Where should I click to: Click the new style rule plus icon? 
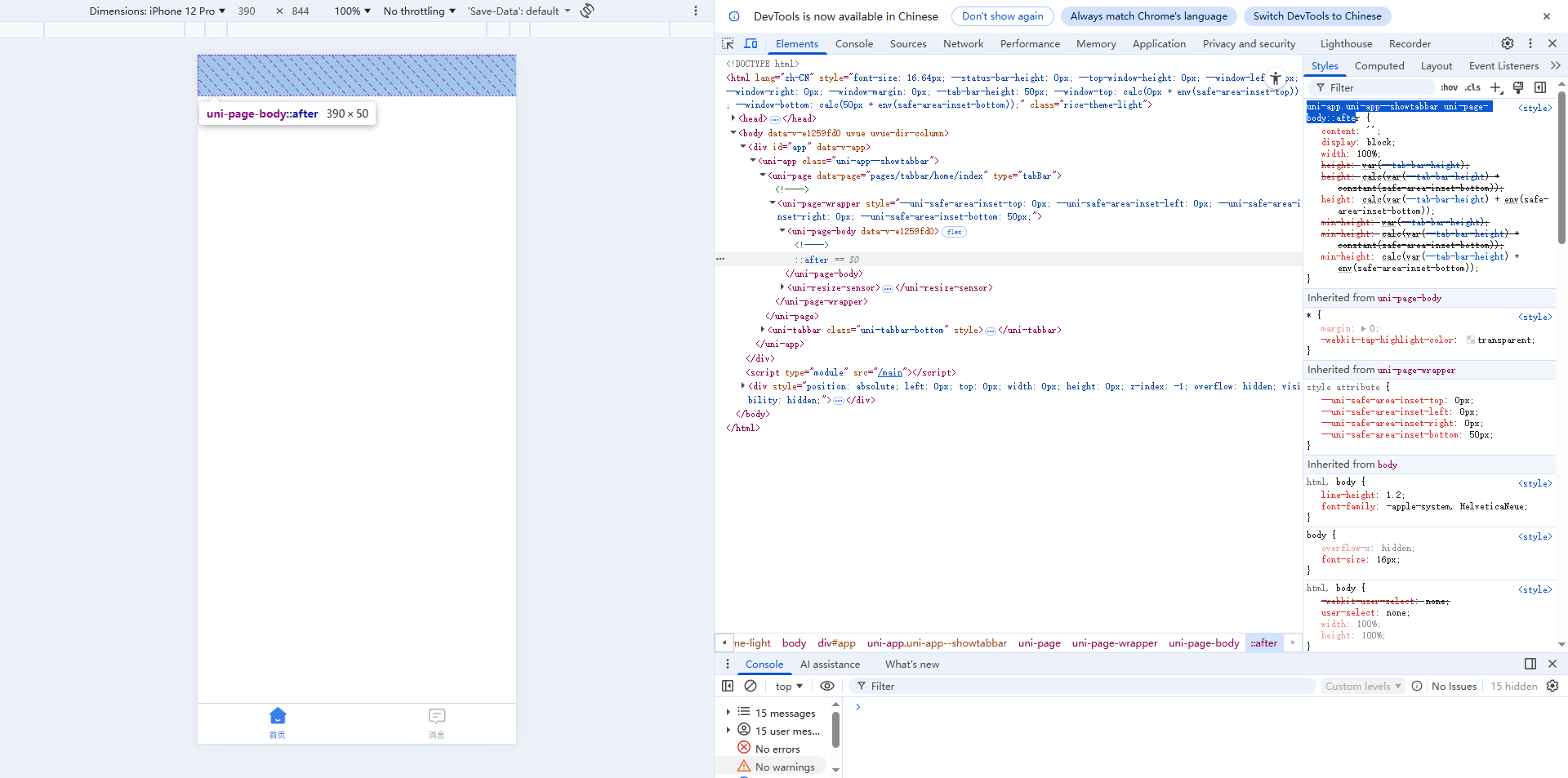click(x=1495, y=87)
